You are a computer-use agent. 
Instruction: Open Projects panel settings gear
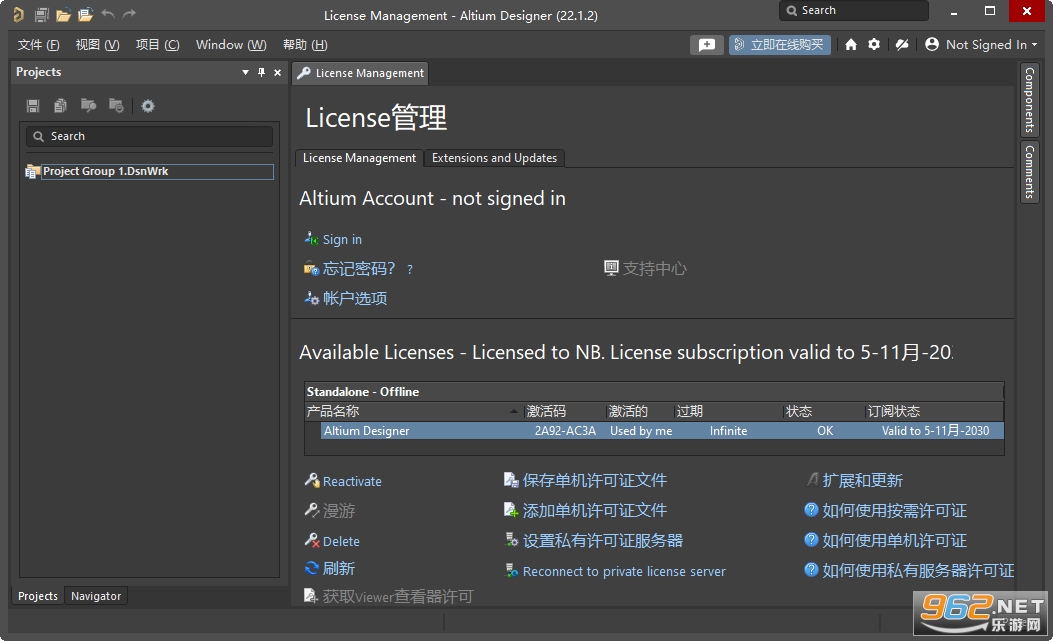tap(148, 105)
